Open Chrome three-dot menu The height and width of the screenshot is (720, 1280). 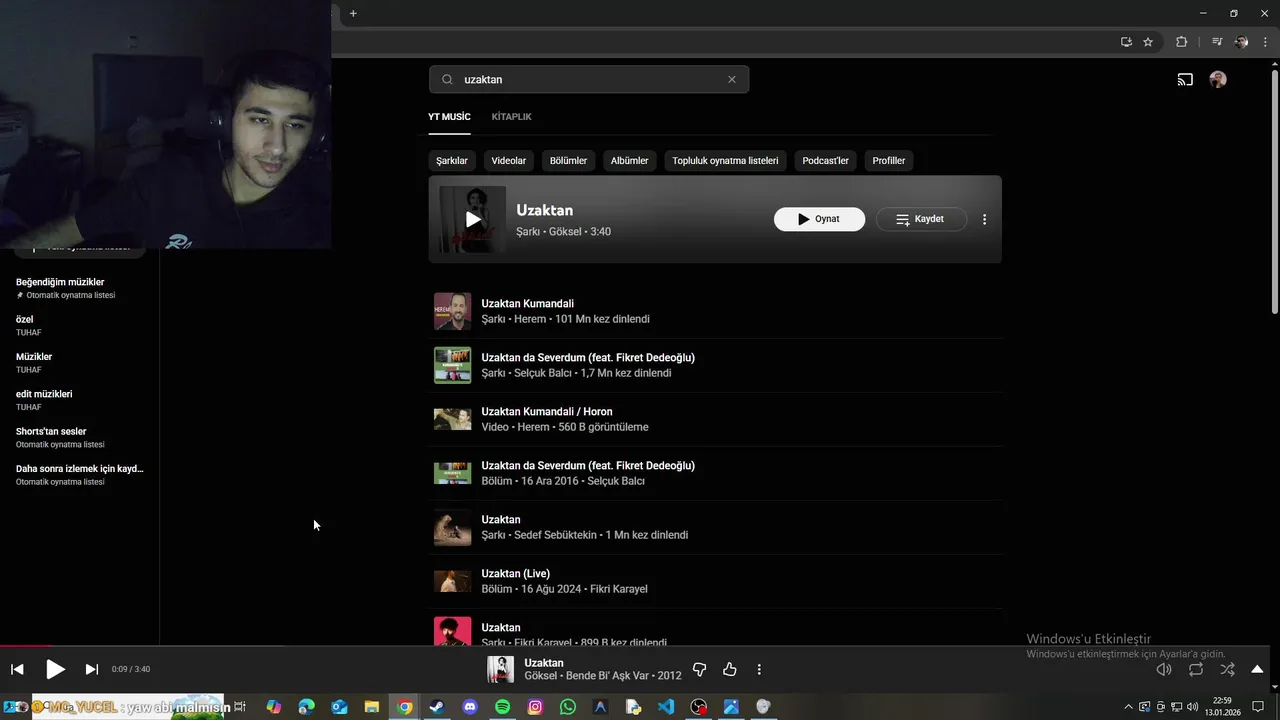[x=1265, y=42]
